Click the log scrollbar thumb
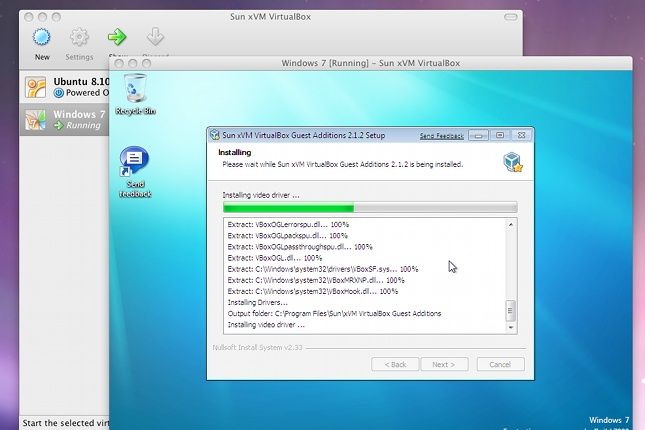The image size is (645, 430). 510,311
